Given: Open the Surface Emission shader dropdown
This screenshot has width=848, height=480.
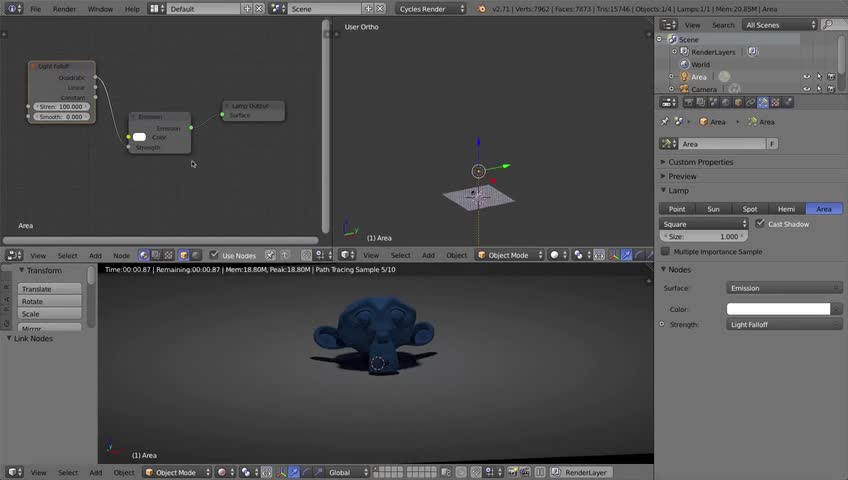Looking at the screenshot, I should (784, 288).
